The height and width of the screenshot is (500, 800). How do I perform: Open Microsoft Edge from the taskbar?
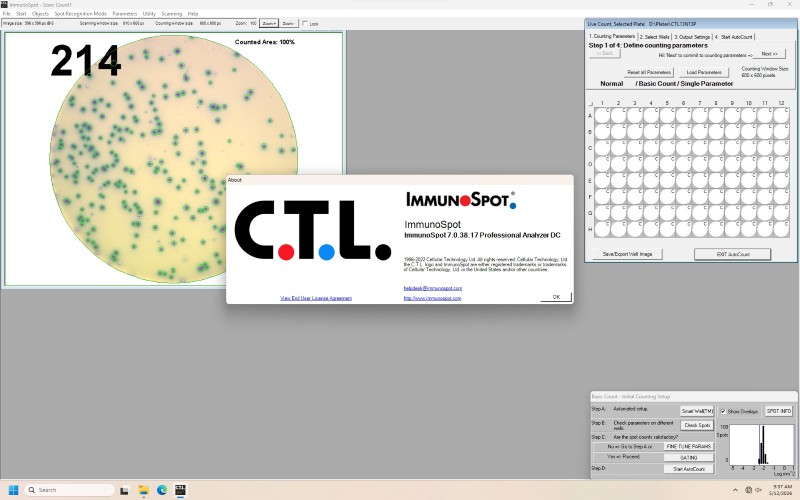pos(162,490)
